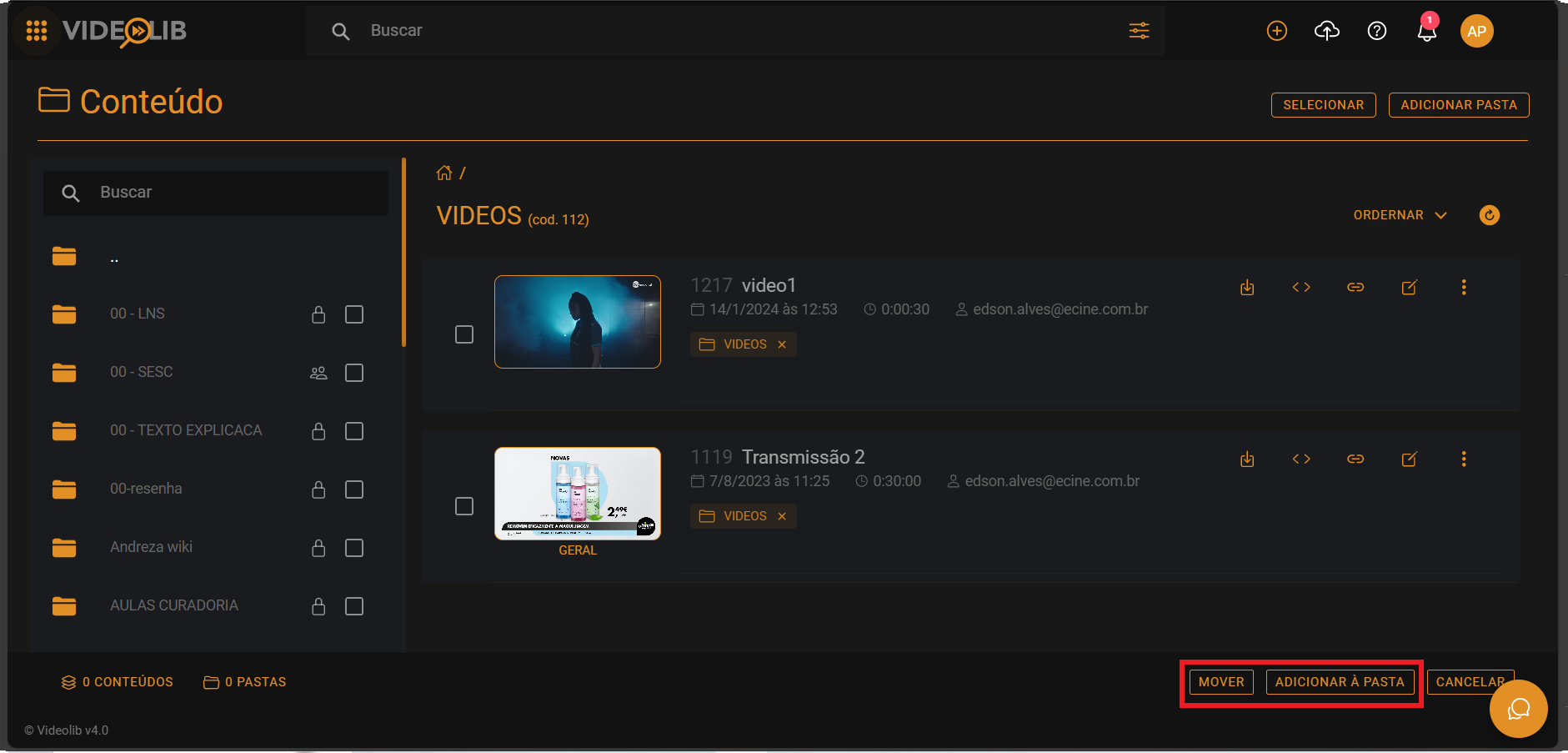This screenshot has width=1568, height=753.
Task: Click the SELECIONAR button
Action: click(1324, 105)
